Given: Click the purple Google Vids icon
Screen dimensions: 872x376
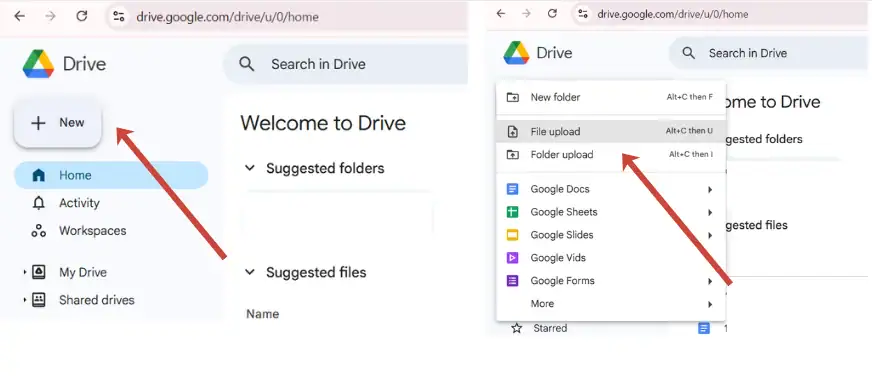Looking at the screenshot, I should (x=512, y=258).
